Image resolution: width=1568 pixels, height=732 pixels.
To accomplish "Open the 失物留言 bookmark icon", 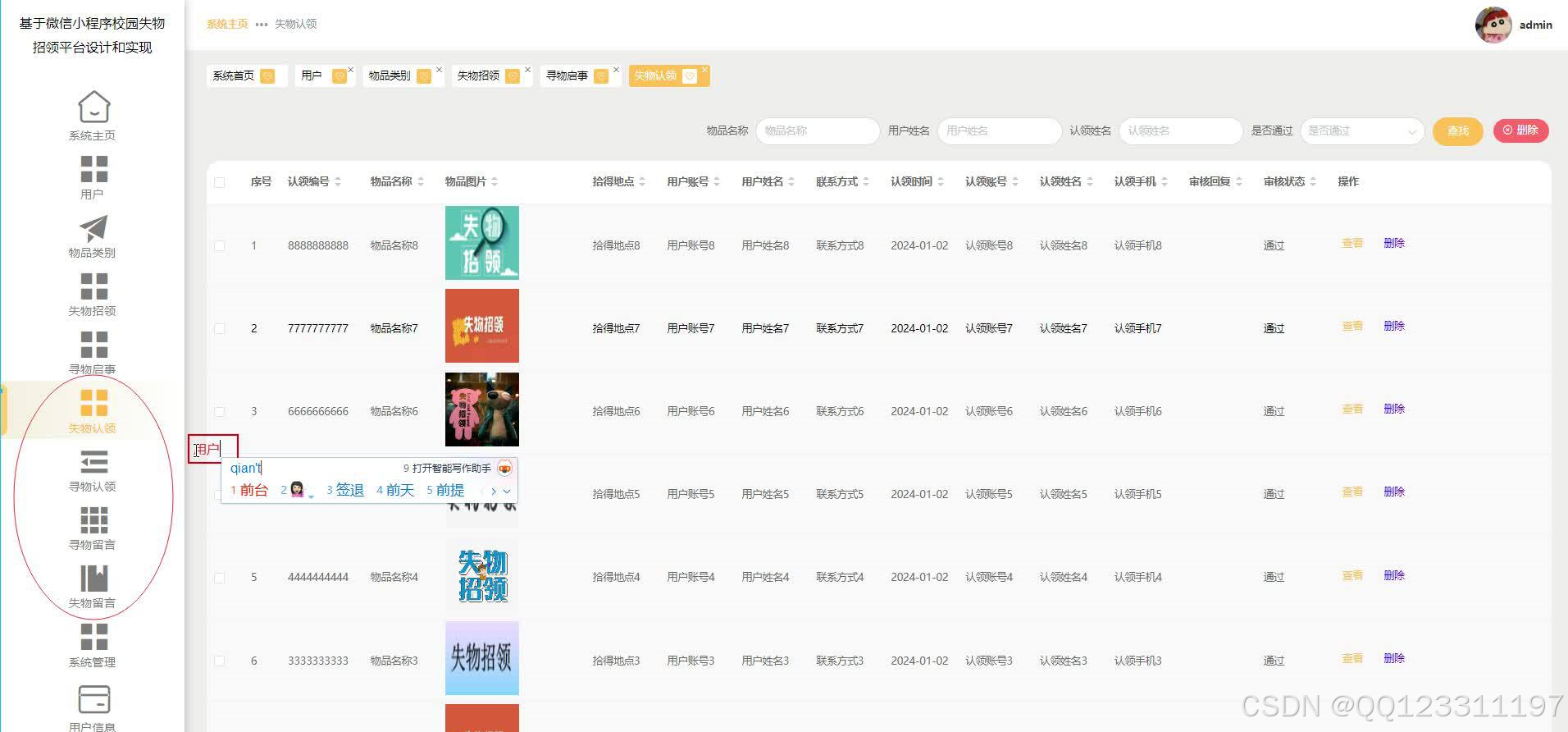I will [93, 579].
